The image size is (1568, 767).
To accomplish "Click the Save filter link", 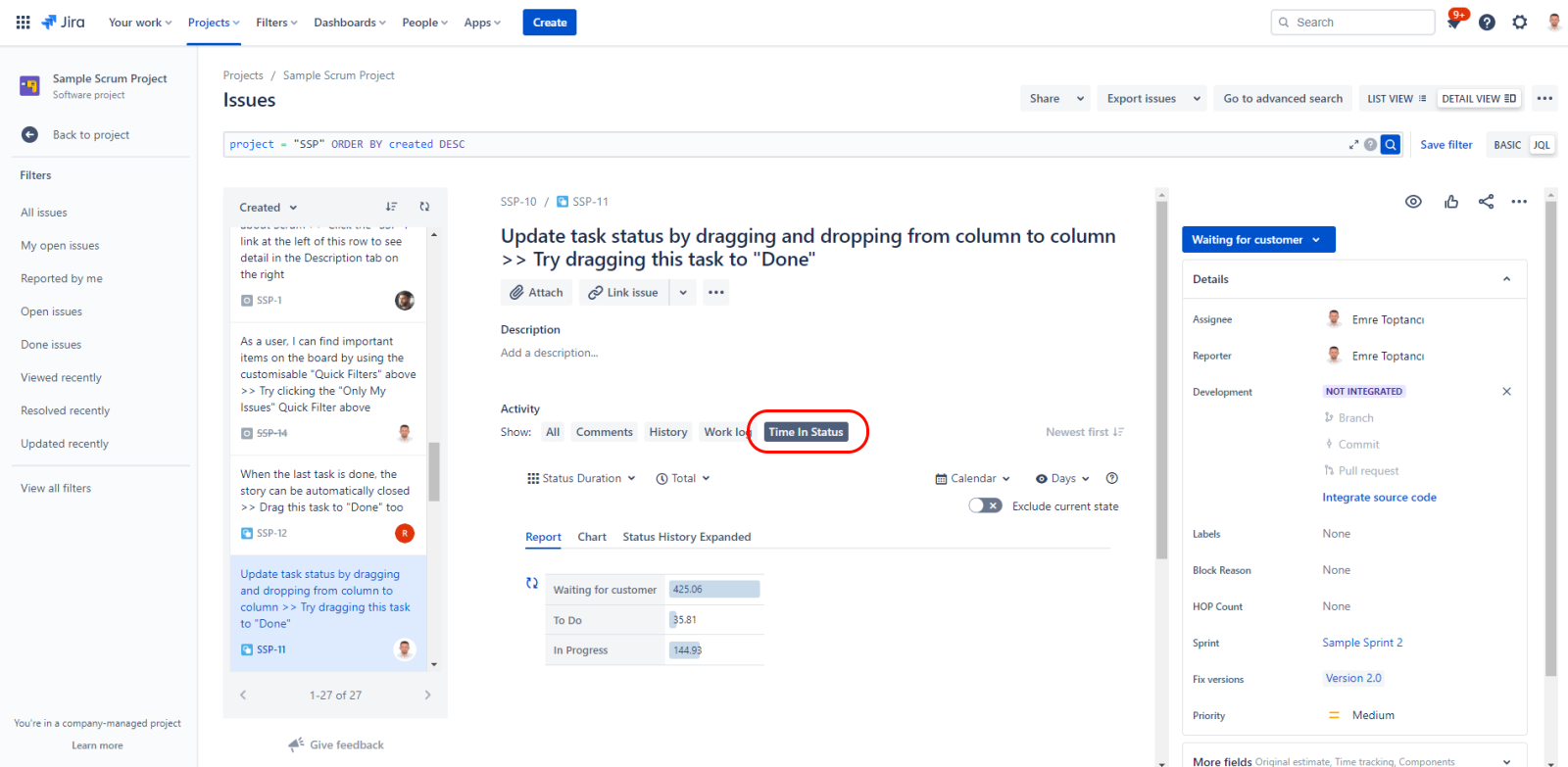I will tap(1445, 145).
